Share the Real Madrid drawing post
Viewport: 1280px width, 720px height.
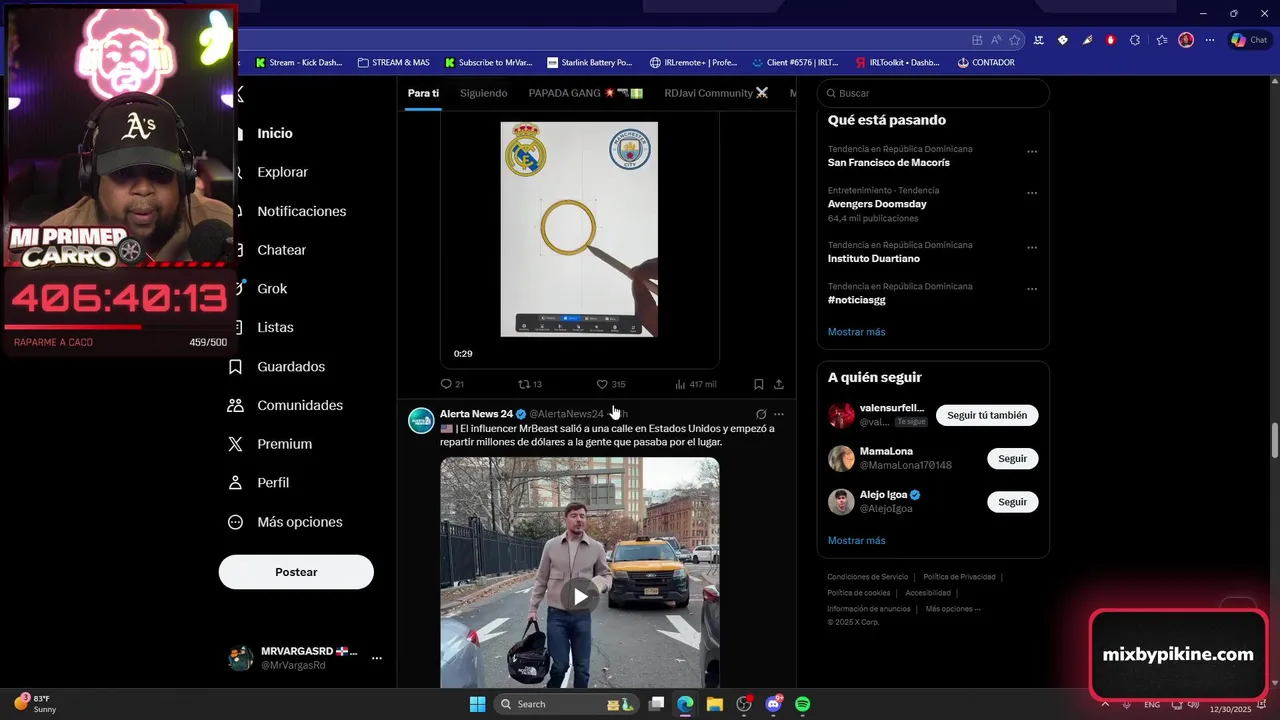point(779,384)
